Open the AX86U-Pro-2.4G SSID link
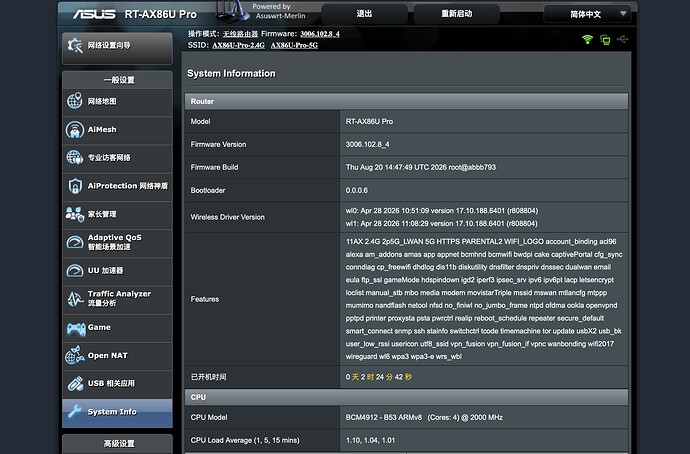The height and width of the screenshot is (454, 690). click(239, 45)
